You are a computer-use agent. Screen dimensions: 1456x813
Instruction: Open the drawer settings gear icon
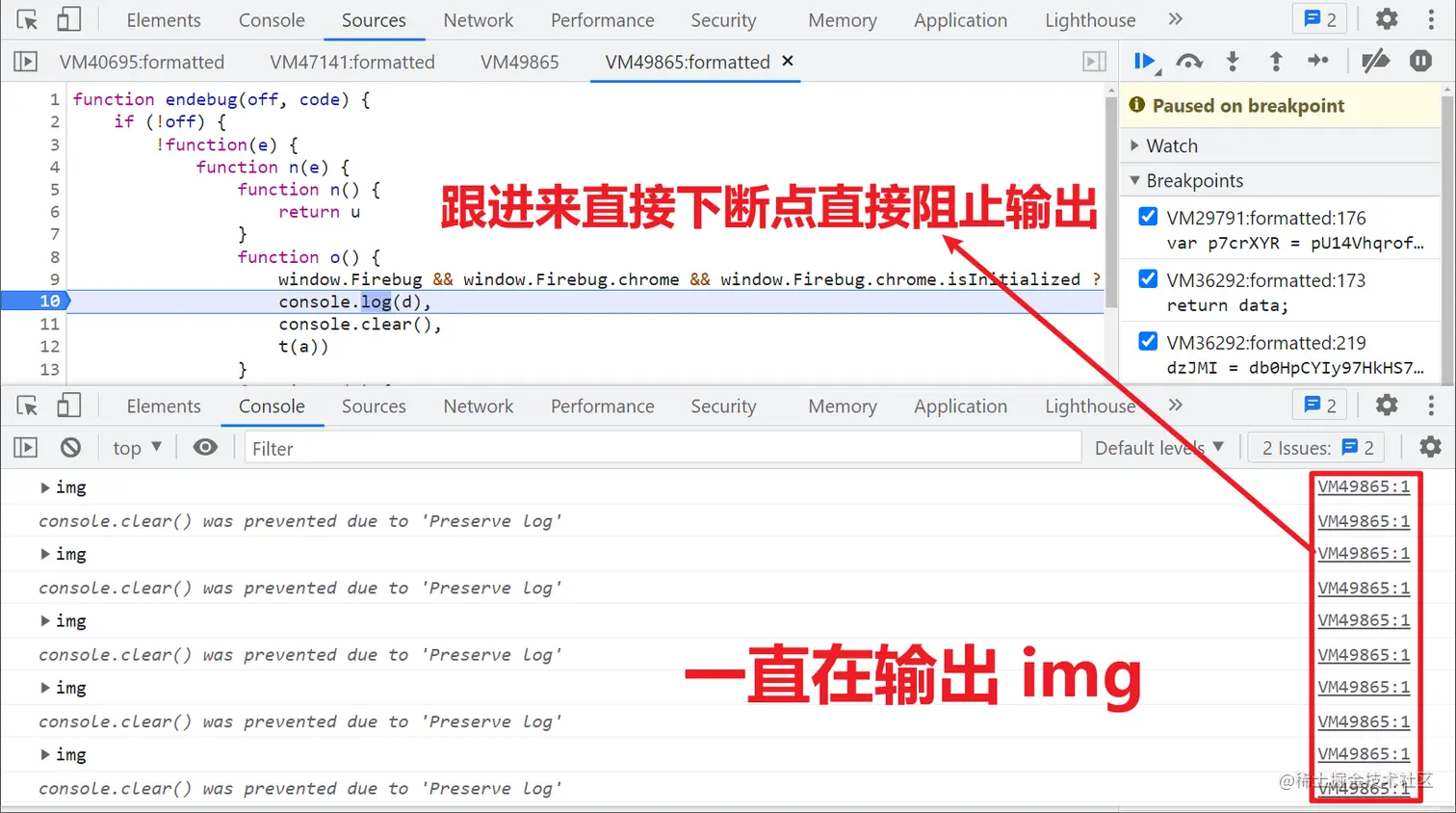1387,406
